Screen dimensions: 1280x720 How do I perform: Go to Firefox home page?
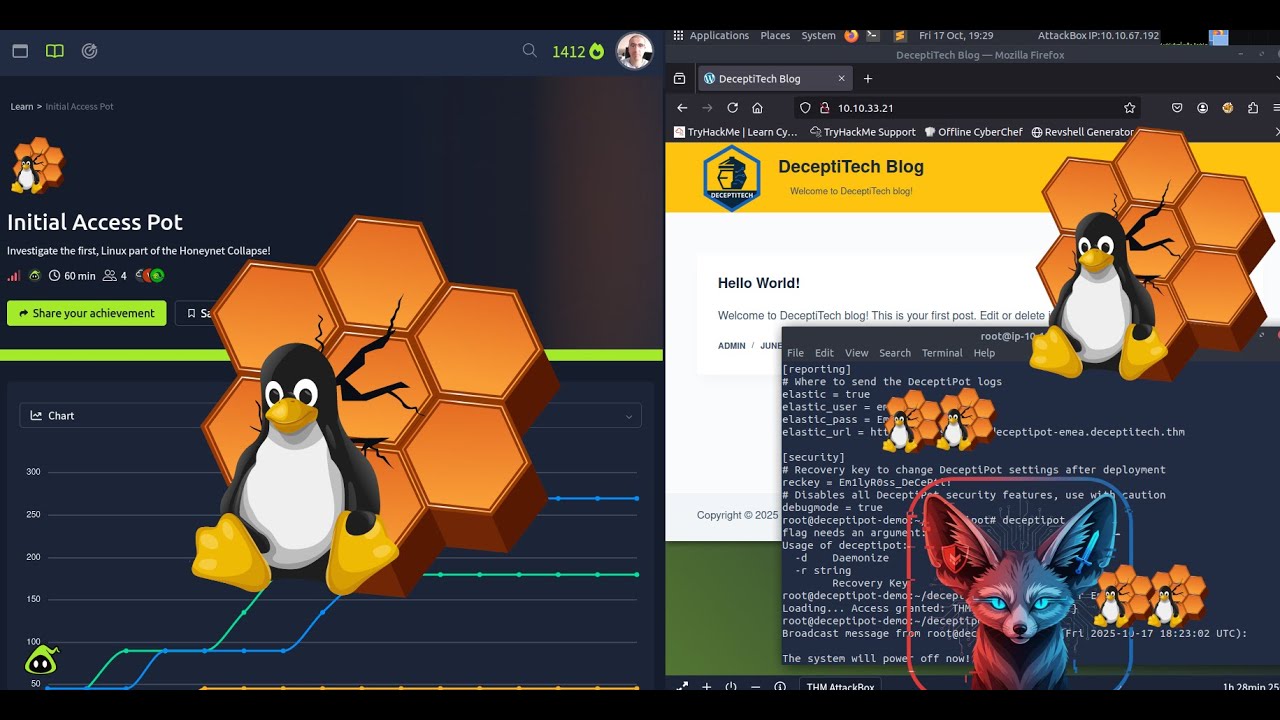(758, 108)
